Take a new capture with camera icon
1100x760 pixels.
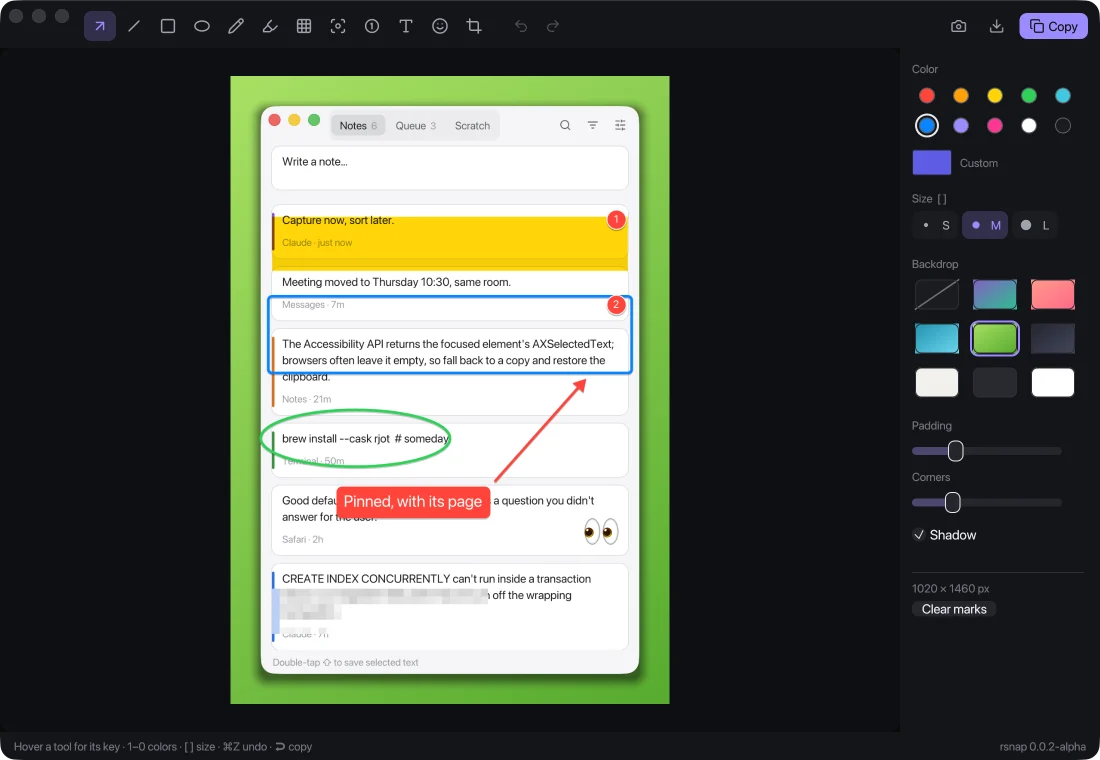[958, 27]
